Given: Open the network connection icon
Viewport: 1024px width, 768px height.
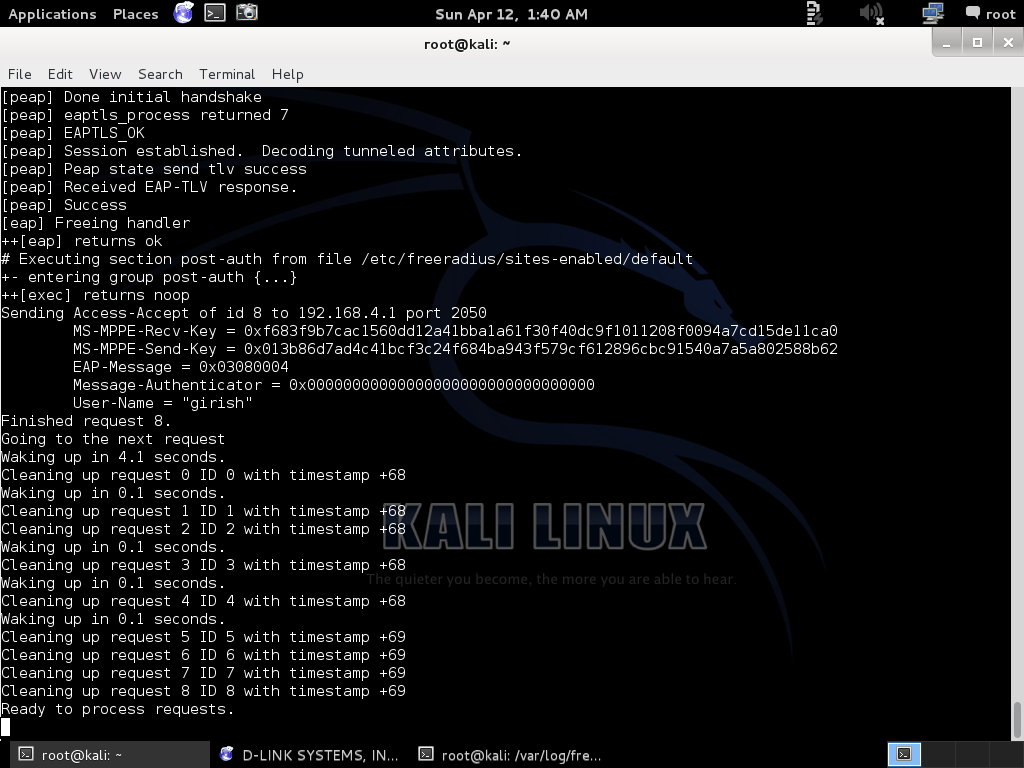Looking at the screenshot, I should pyautogui.click(x=933, y=13).
